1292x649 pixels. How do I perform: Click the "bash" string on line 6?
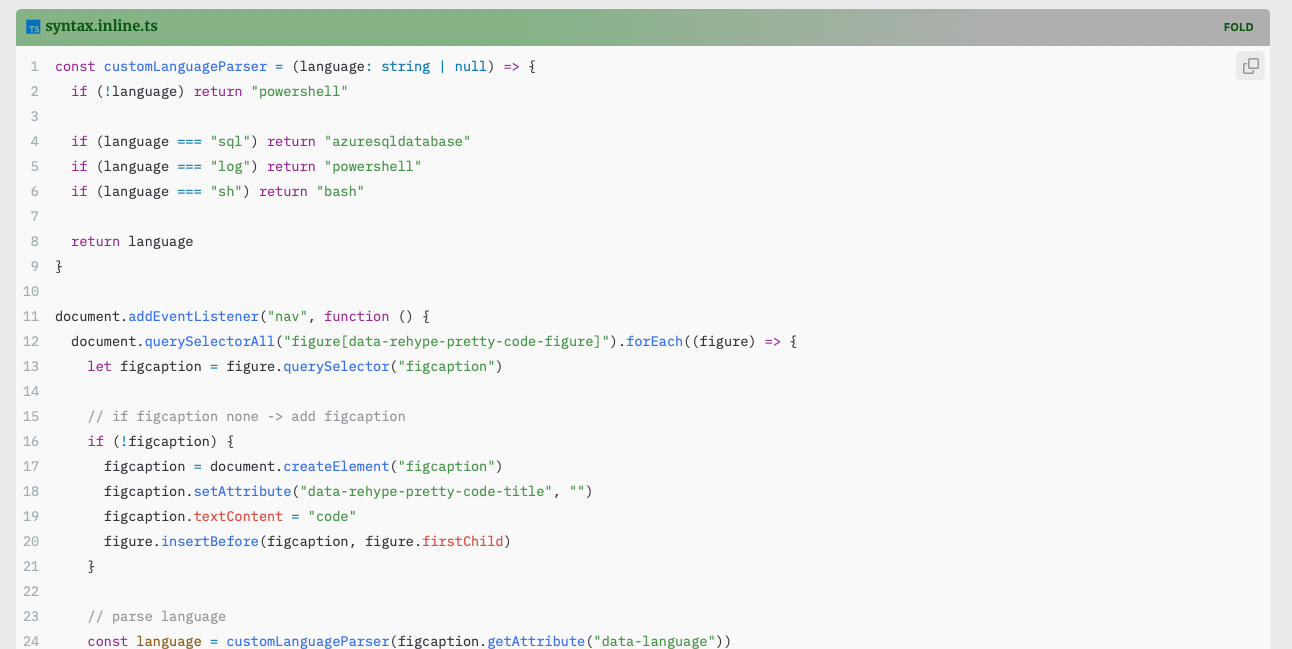pos(340,192)
